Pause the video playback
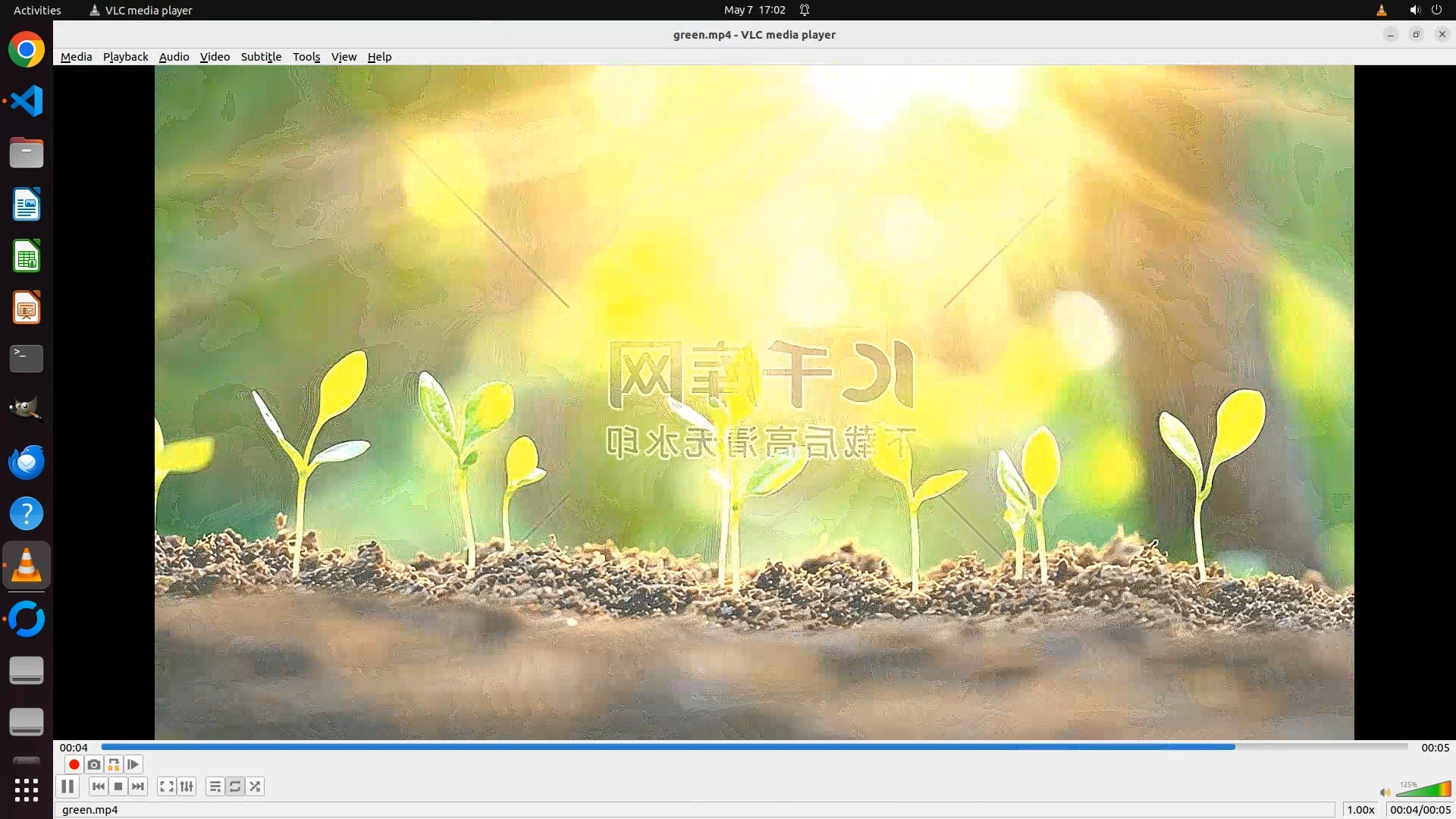 [67, 786]
